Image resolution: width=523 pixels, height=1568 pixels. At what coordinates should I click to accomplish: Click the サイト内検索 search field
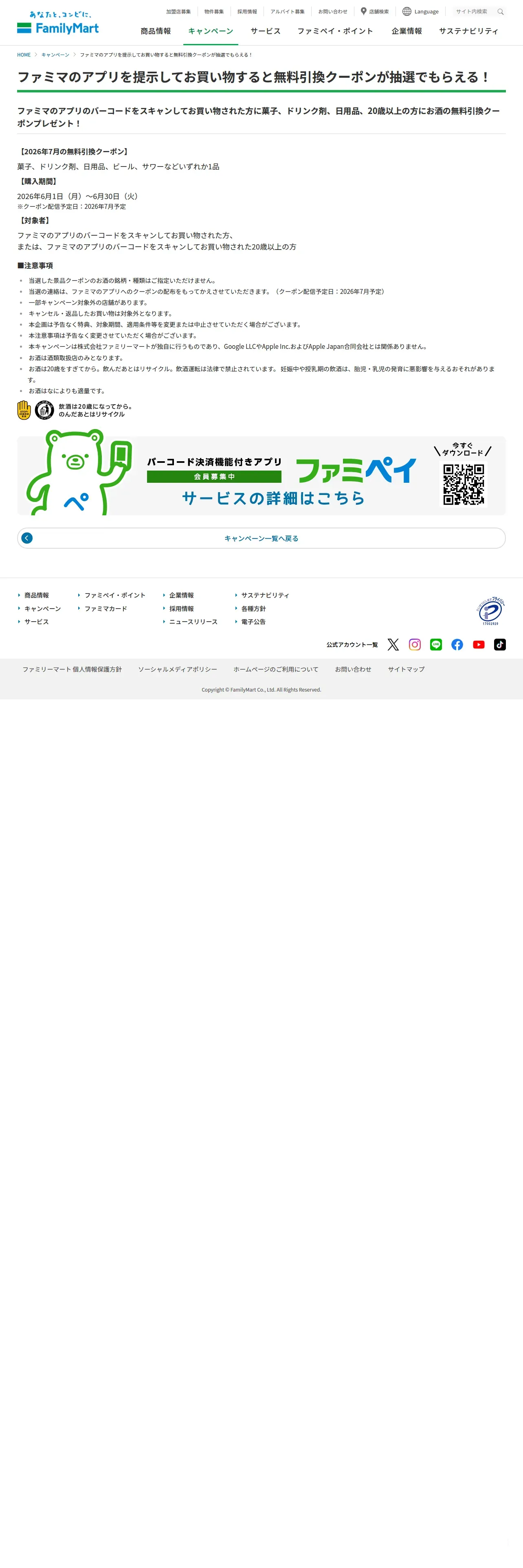click(x=474, y=11)
